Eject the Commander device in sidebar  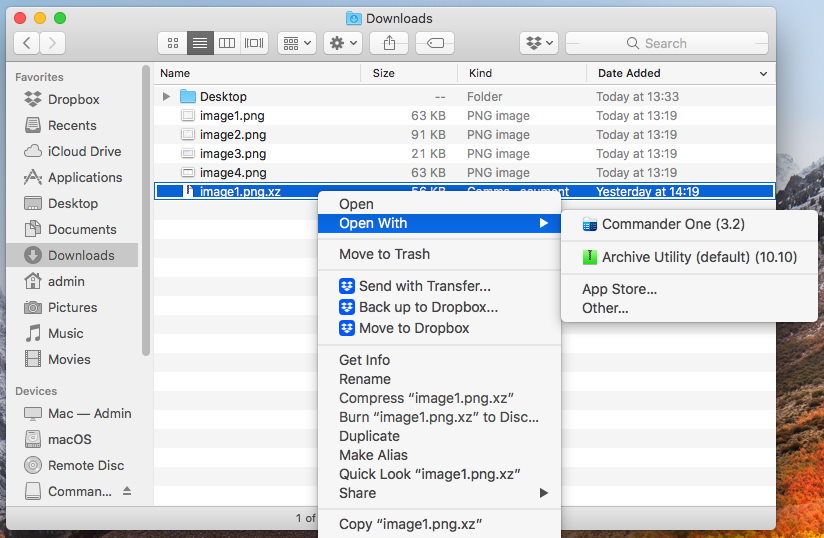pos(127,491)
